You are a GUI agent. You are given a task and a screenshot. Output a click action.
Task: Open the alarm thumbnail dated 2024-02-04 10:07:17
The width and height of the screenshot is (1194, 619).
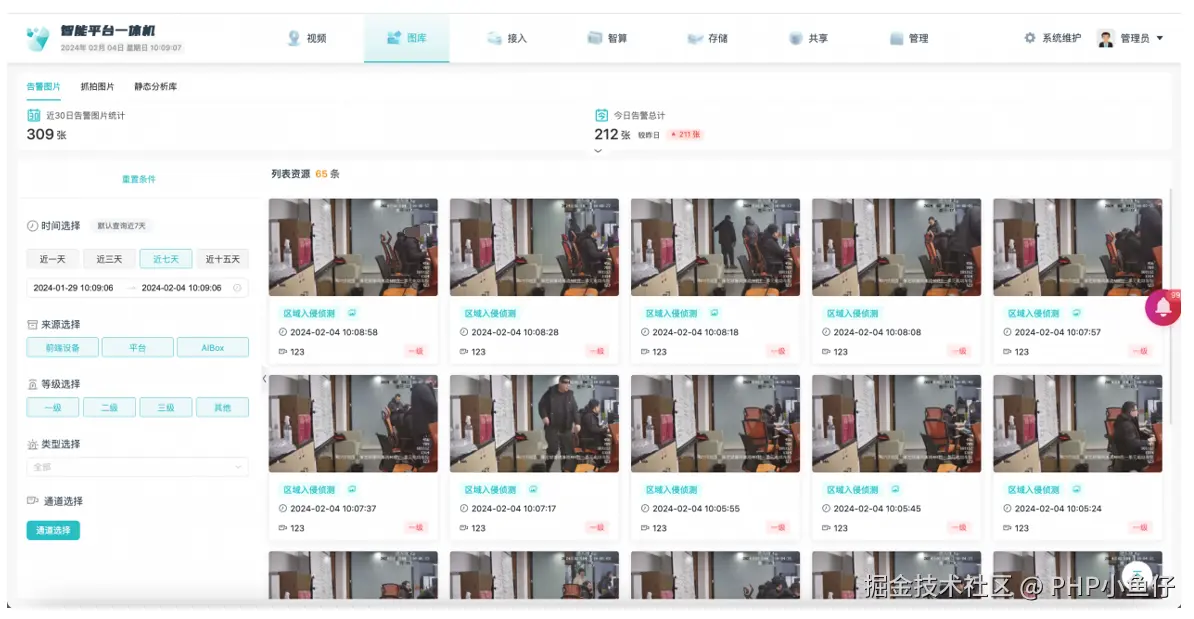click(535, 423)
